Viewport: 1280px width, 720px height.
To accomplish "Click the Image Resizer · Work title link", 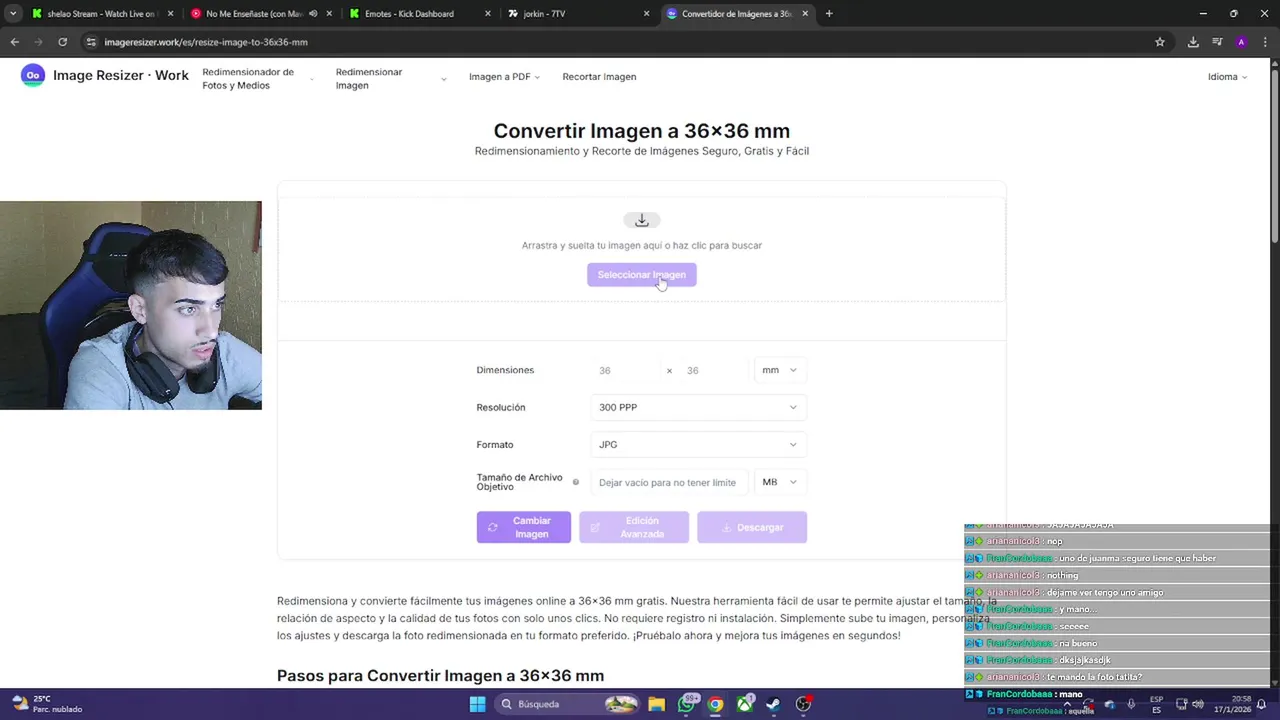I will (x=120, y=76).
